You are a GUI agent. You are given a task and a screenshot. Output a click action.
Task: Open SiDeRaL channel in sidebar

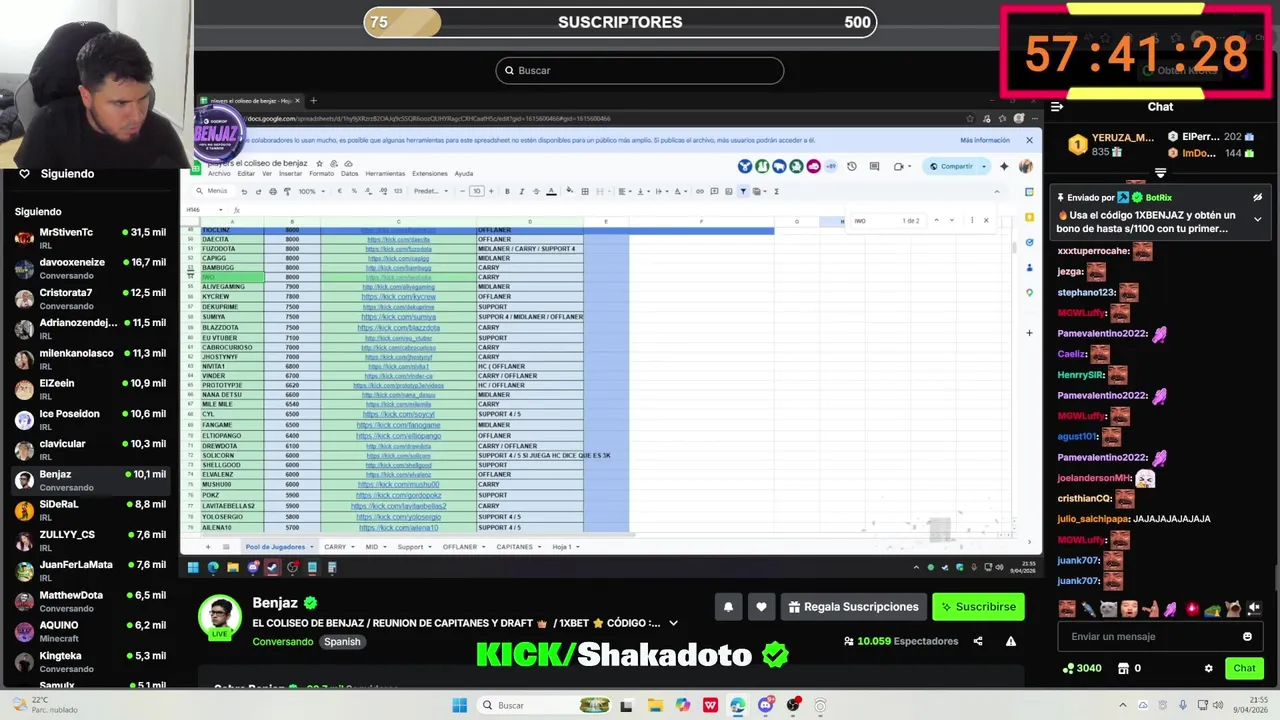click(x=90, y=510)
